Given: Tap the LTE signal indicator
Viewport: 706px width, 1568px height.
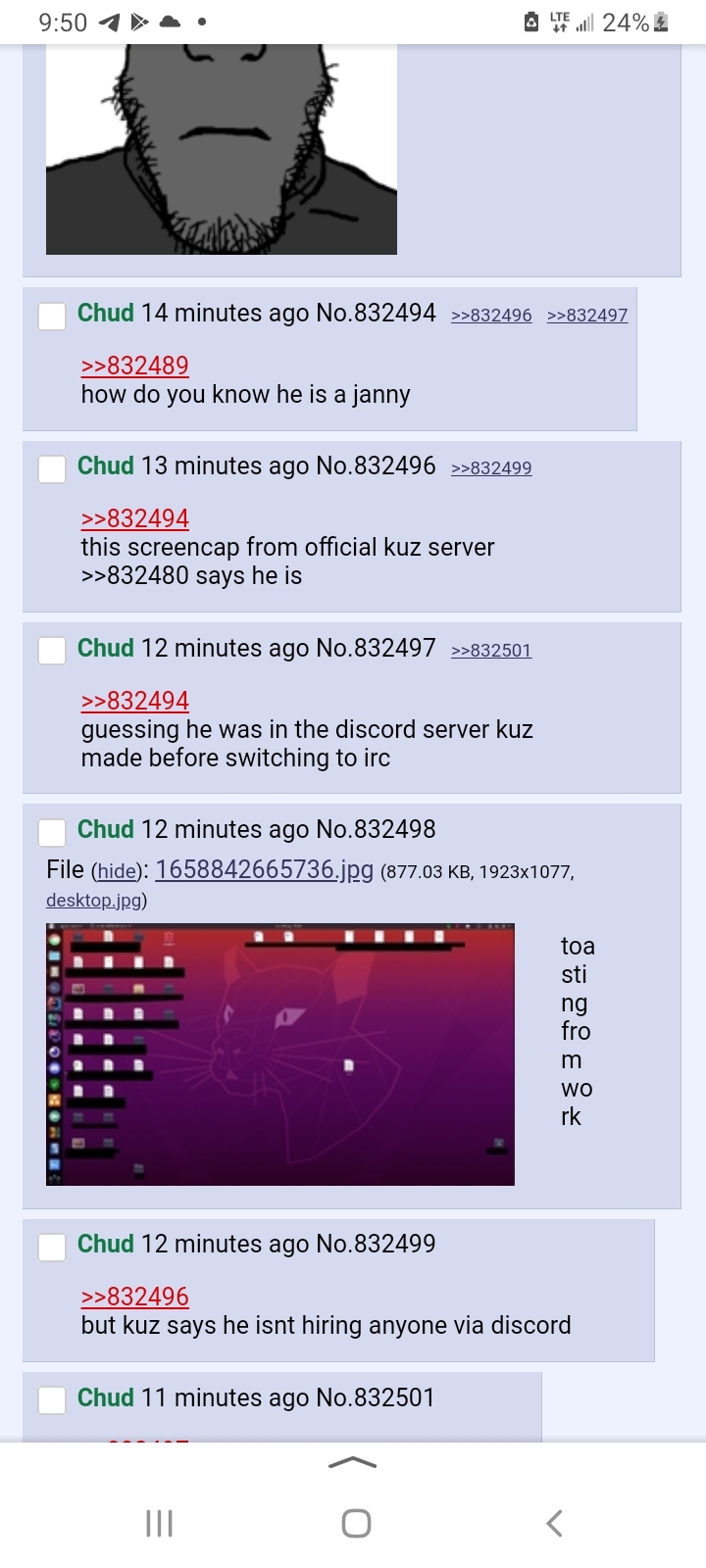Looking at the screenshot, I should coord(560,22).
